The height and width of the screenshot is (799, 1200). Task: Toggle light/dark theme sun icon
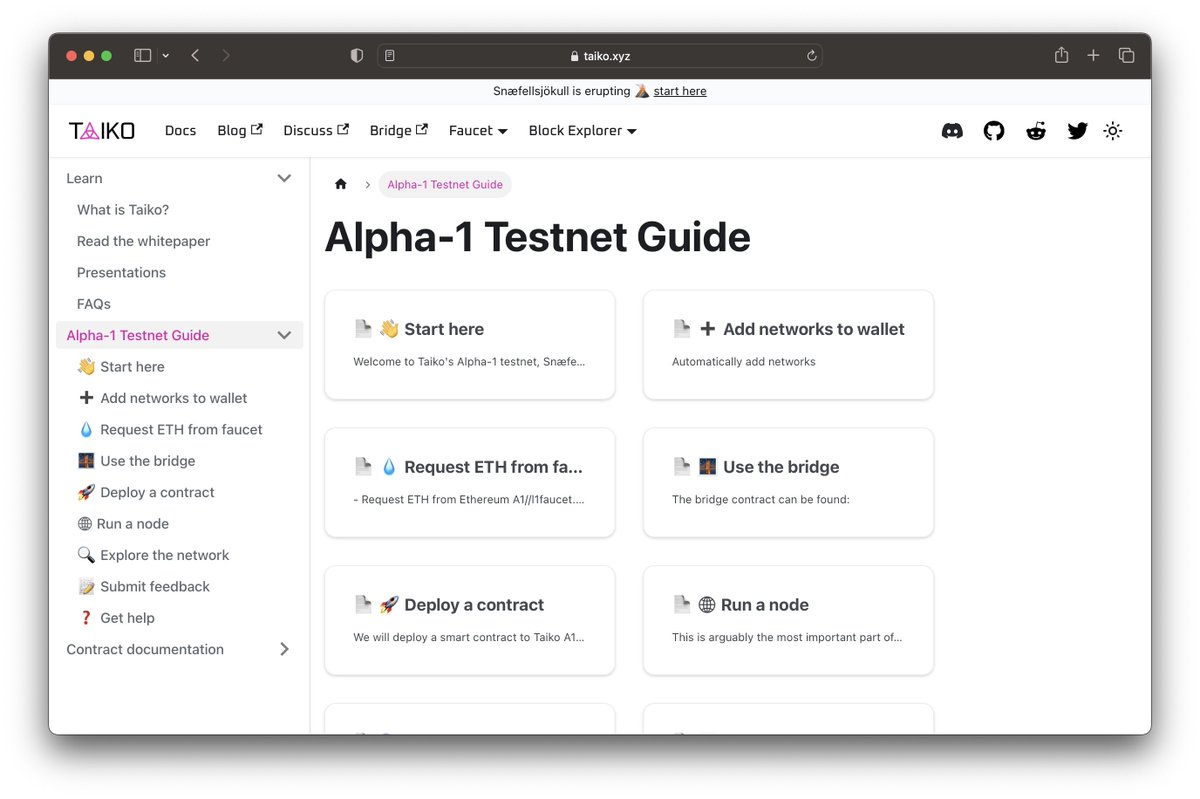(x=1113, y=131)
